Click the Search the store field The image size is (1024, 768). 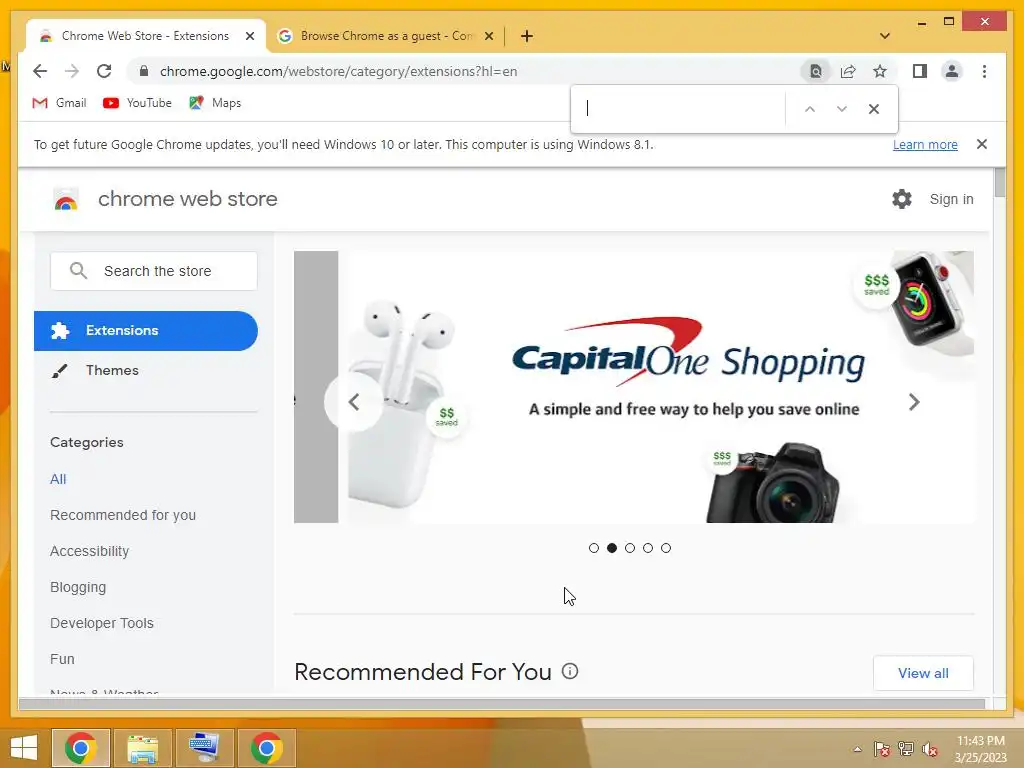(x=153, y=271)
